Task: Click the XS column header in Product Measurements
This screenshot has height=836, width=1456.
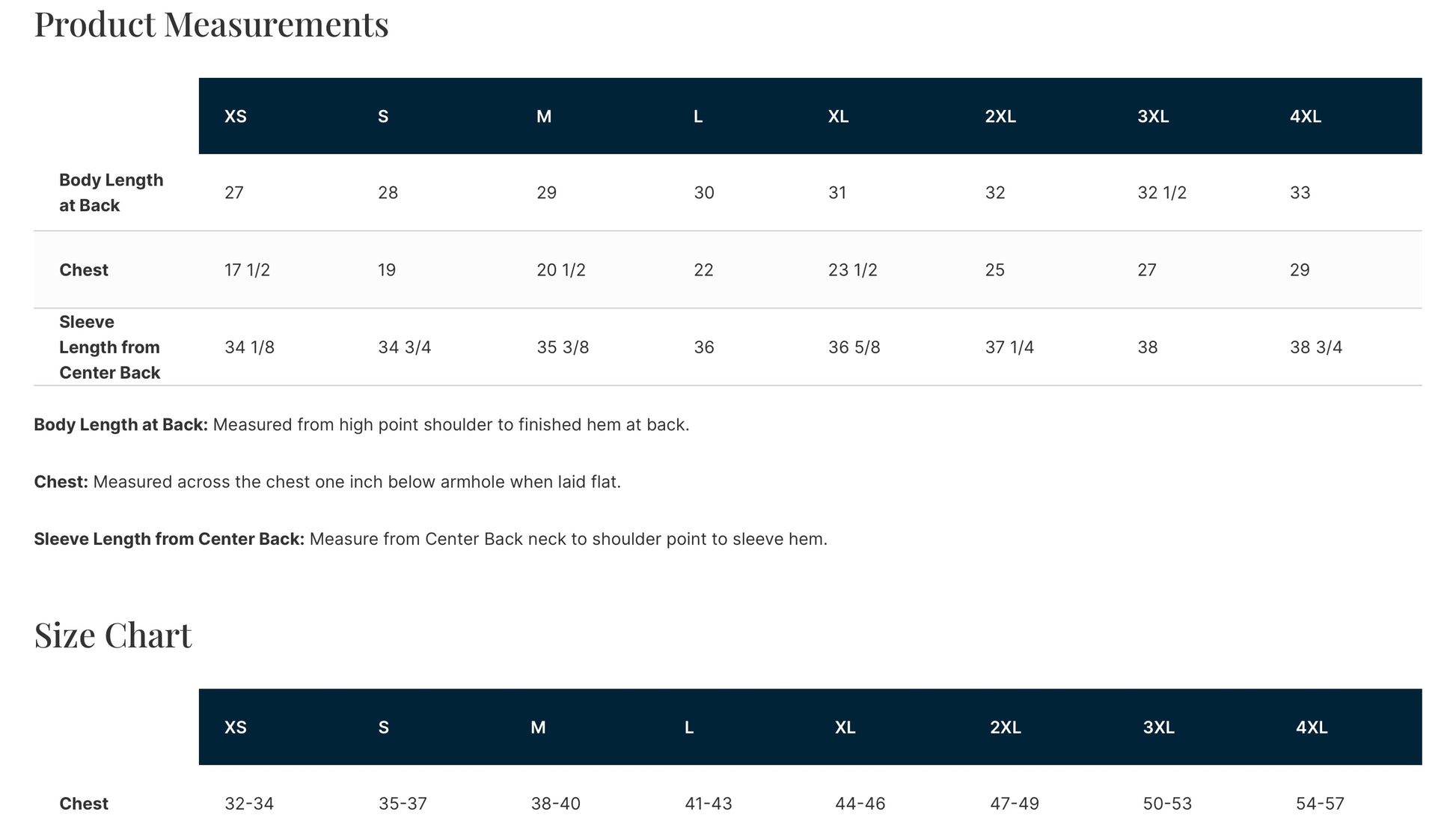Action: point(235,117)
